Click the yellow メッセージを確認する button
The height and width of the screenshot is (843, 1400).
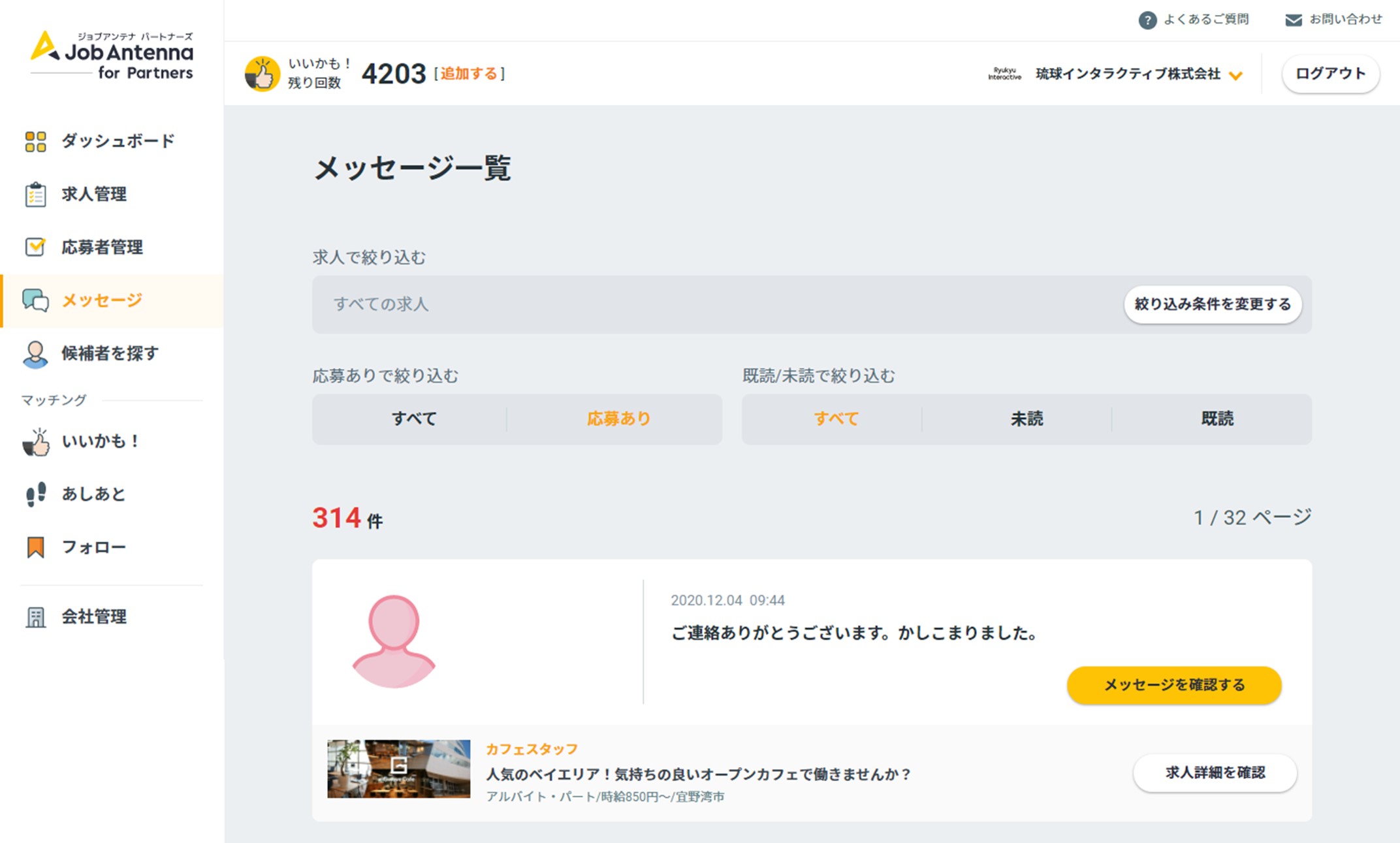click(x=1173, y=685)
